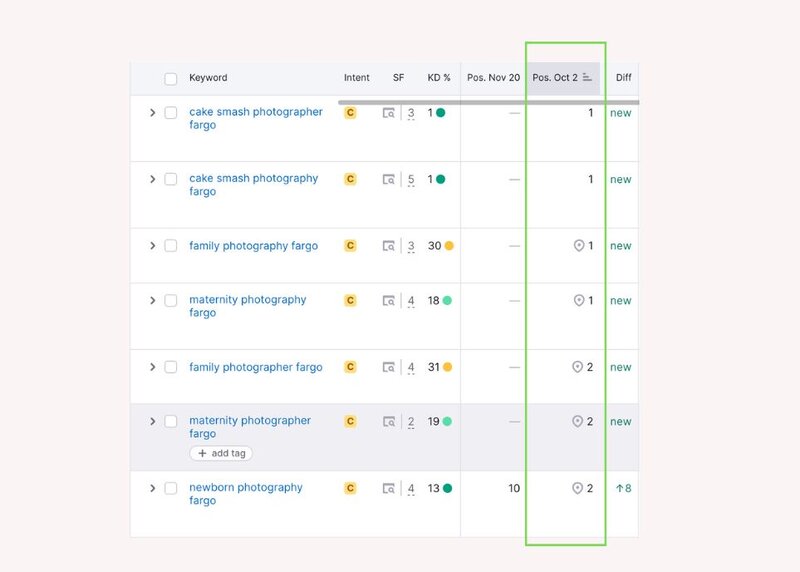The height and width of the screenshot is (572, 800).
Task: Click the local pack pin icon for family photography fargo
Action: click(x=578, y=246)
